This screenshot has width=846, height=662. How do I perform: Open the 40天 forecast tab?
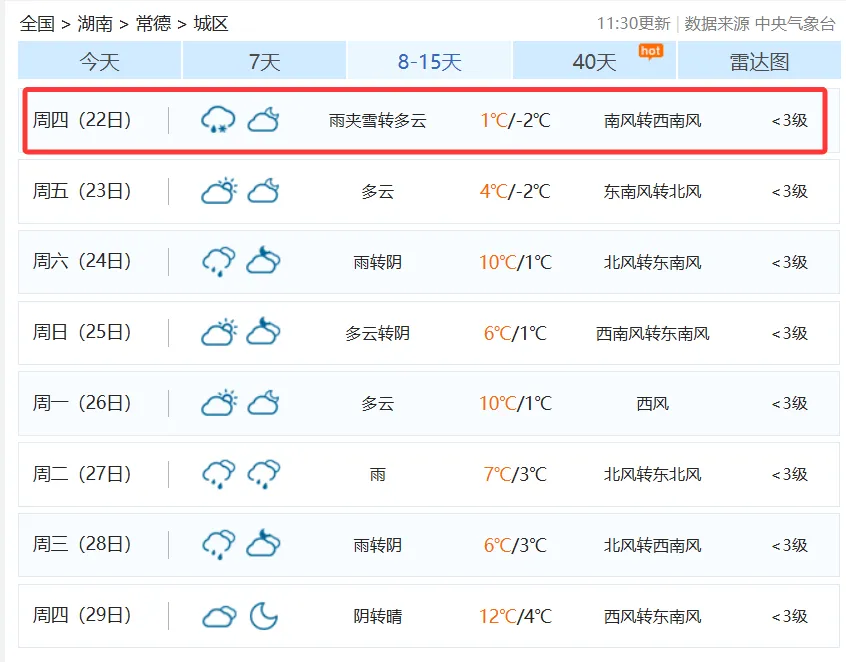point(595,61)
